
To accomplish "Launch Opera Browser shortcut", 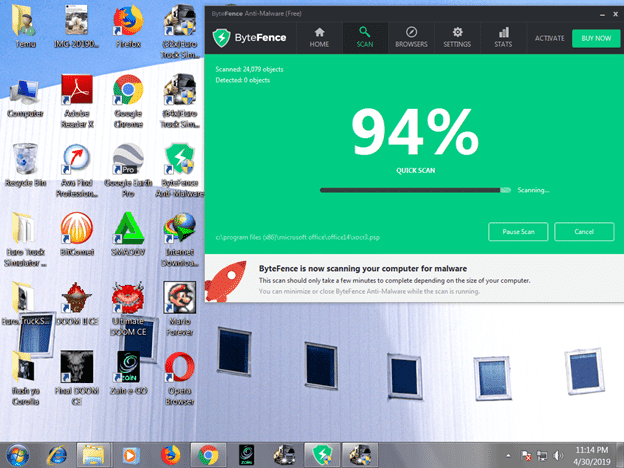I will (180, 378).
